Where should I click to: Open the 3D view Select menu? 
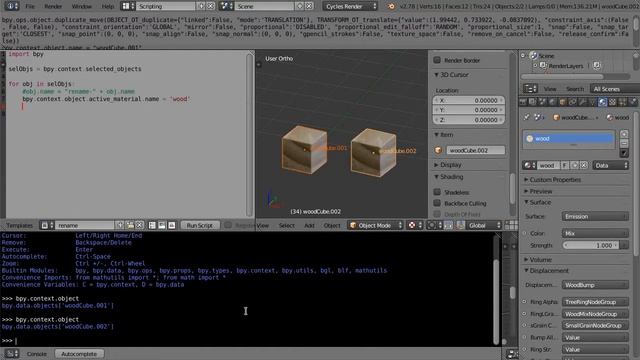click(x=287, y=225)
